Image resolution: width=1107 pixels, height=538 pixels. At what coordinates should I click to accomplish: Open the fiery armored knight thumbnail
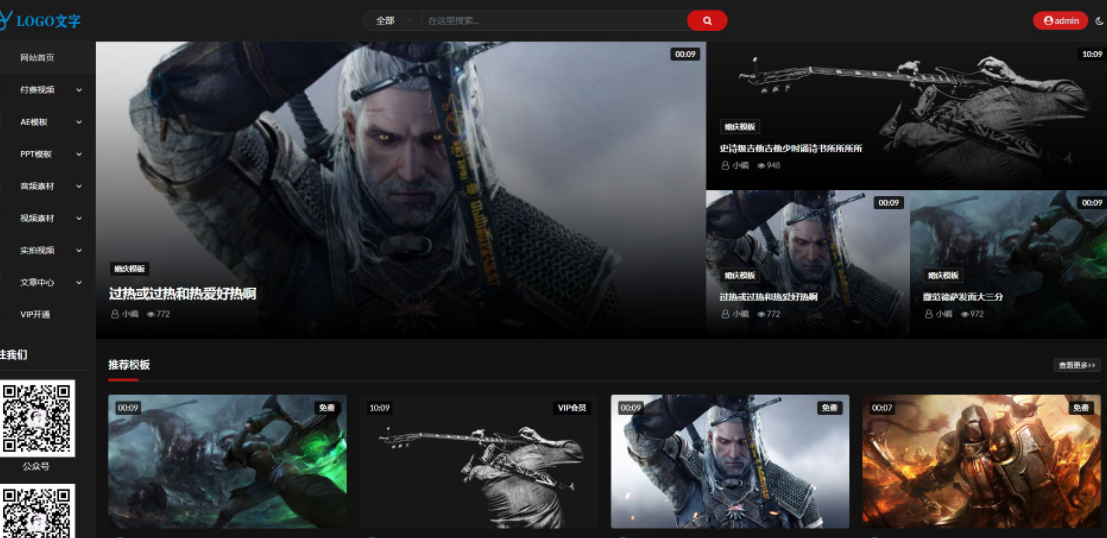click(x=981, y=461)
